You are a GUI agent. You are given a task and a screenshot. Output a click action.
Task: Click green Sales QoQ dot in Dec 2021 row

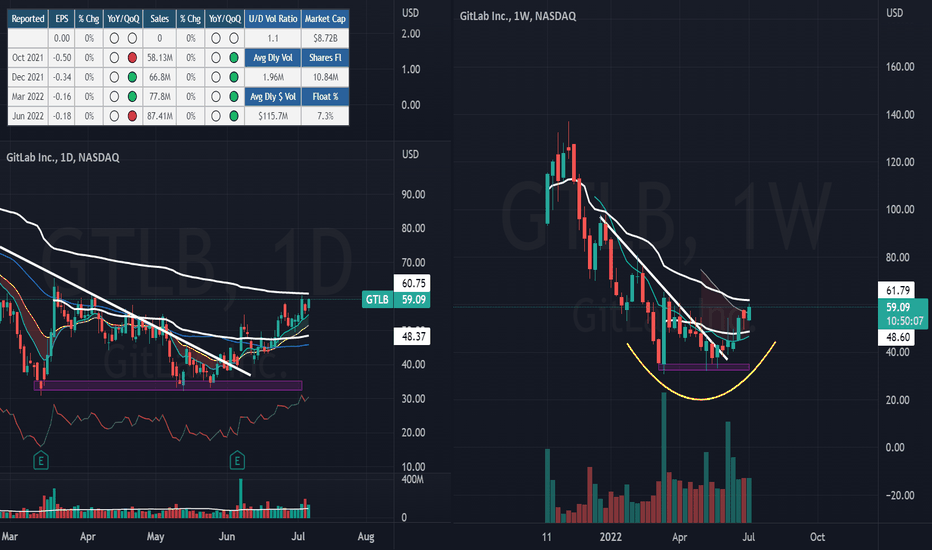[x=234, y=77]
